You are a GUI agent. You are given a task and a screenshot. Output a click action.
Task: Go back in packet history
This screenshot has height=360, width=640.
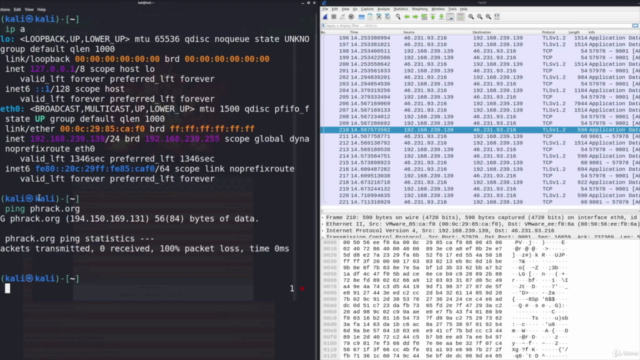click(407, 17)
